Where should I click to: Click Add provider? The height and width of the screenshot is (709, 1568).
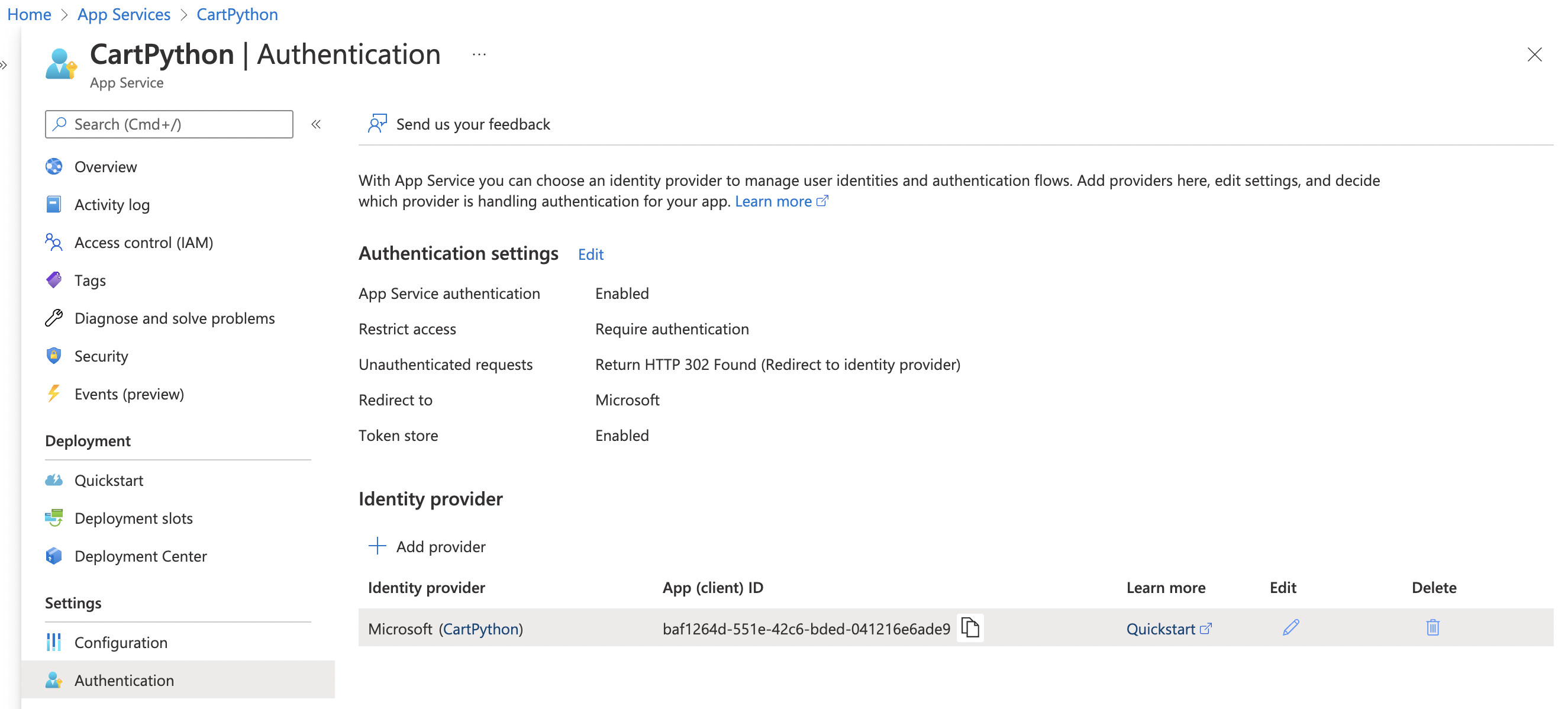(427, 546)
